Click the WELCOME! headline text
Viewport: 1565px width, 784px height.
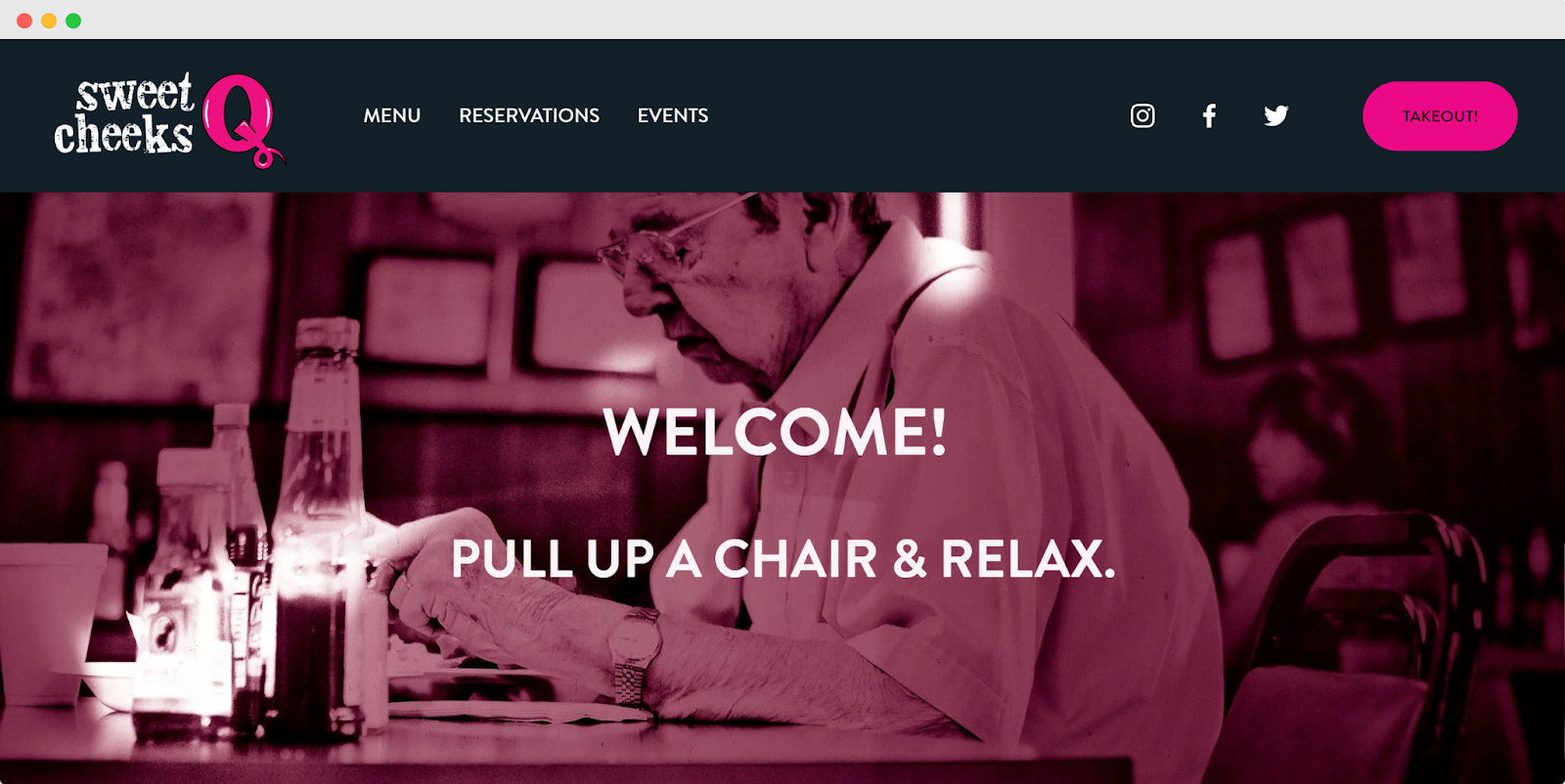(776, 432)
